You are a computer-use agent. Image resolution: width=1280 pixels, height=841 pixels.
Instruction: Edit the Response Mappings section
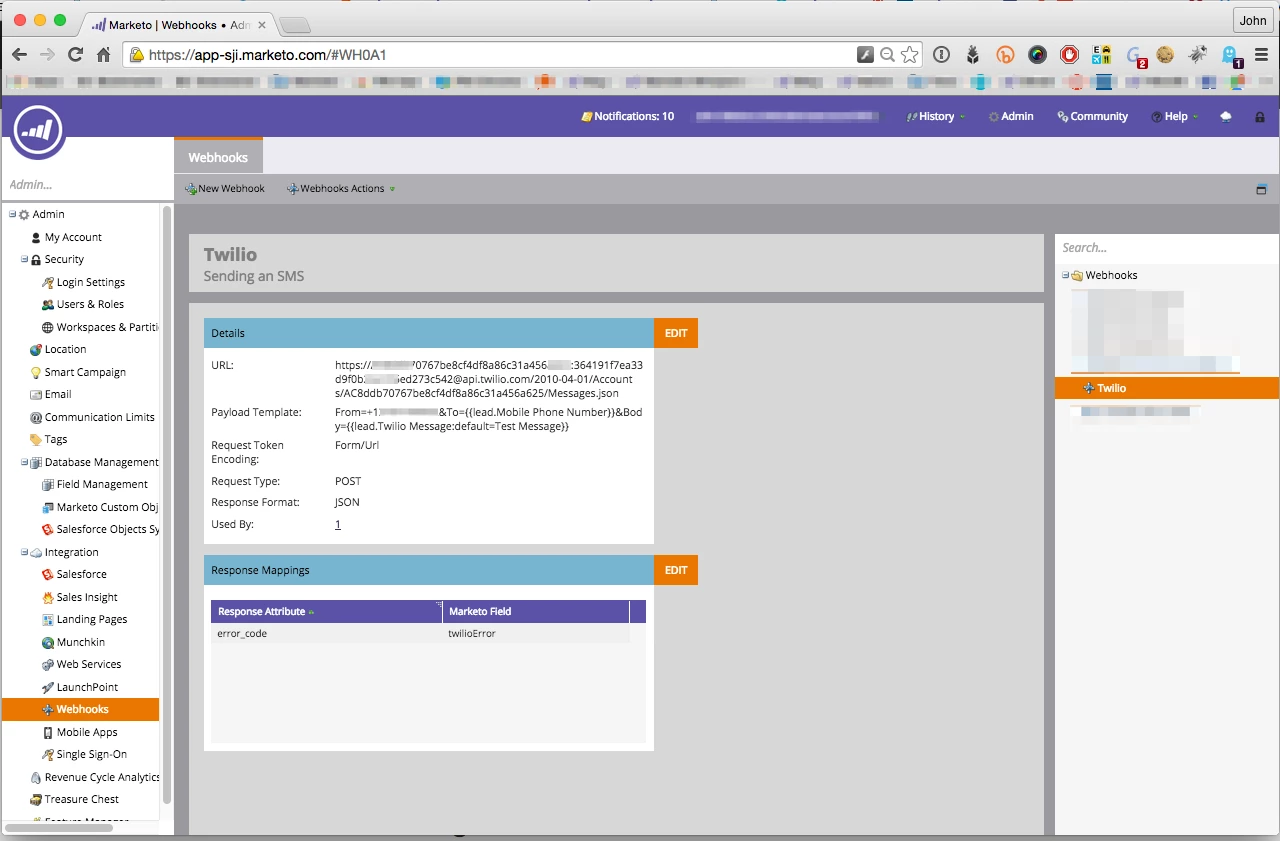pyautogui.click(x=676, y=570)
